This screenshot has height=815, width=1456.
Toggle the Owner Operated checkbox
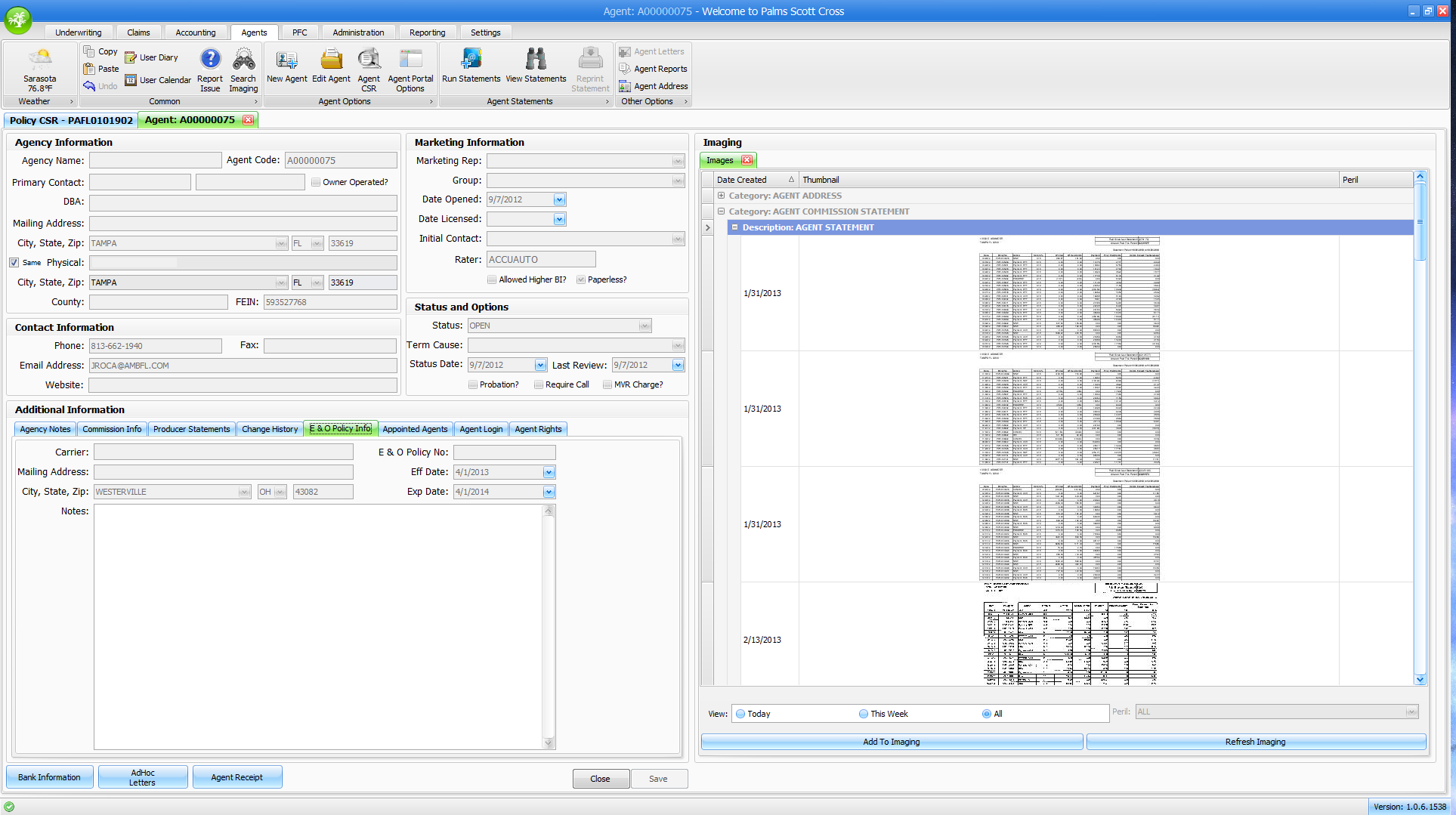317,182
